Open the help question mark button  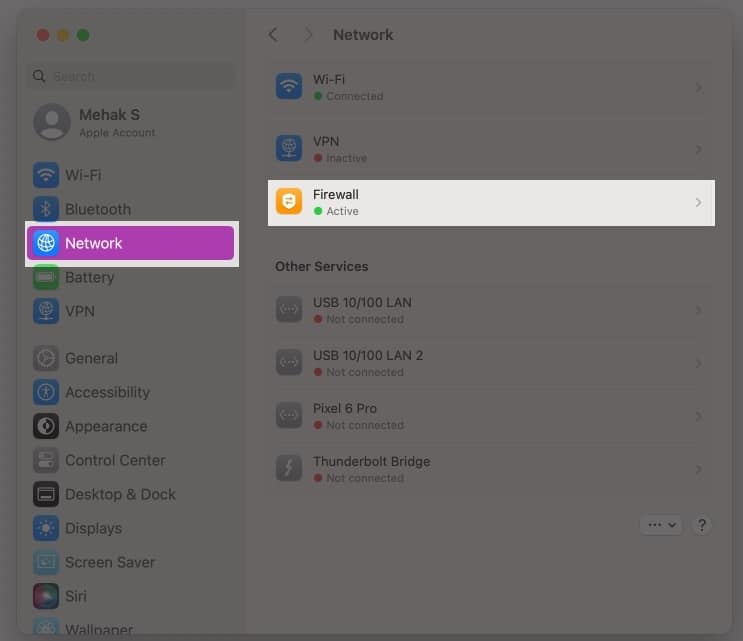[x=702, y=525]
